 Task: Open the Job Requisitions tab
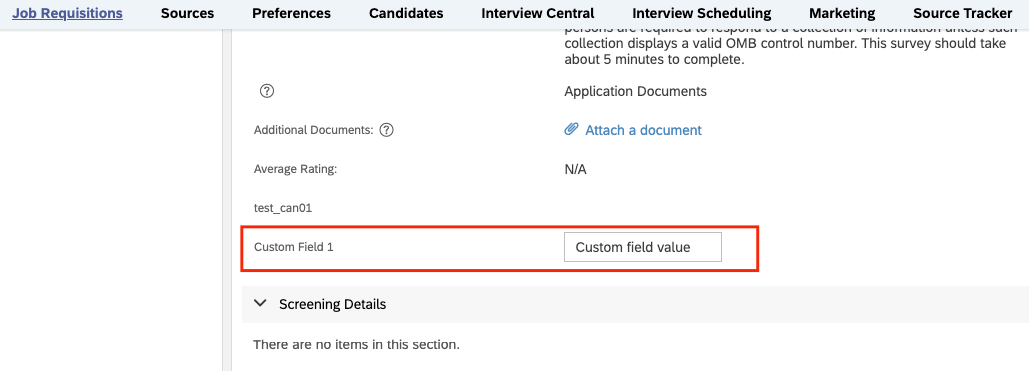tap(67, 13)
